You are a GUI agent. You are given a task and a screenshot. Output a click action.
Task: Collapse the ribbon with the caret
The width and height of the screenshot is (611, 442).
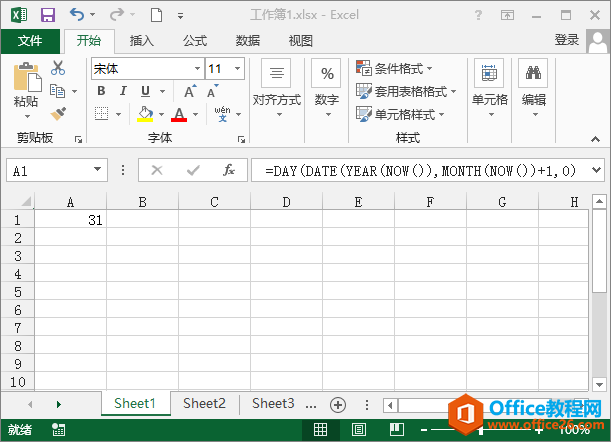[x=595, y=139]
